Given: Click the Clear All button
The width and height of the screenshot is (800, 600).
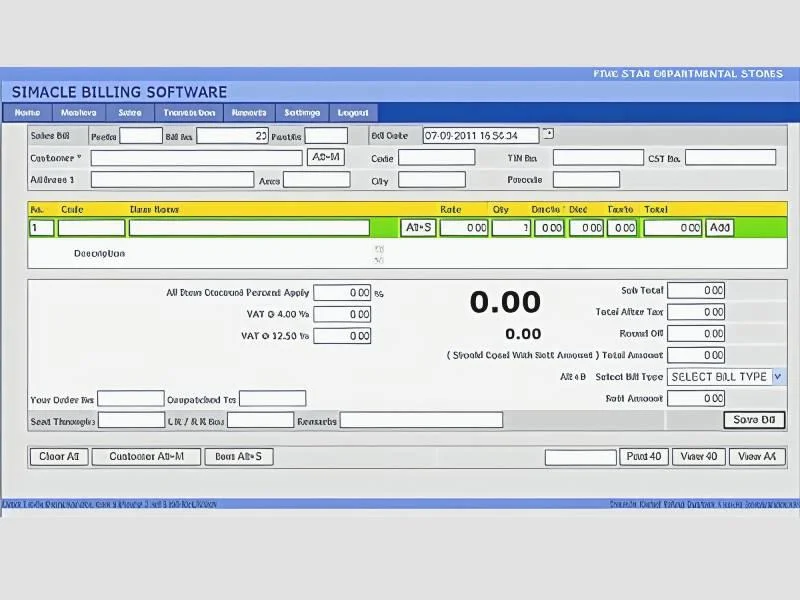Looking at the screenshot, I should coord(59,457).
